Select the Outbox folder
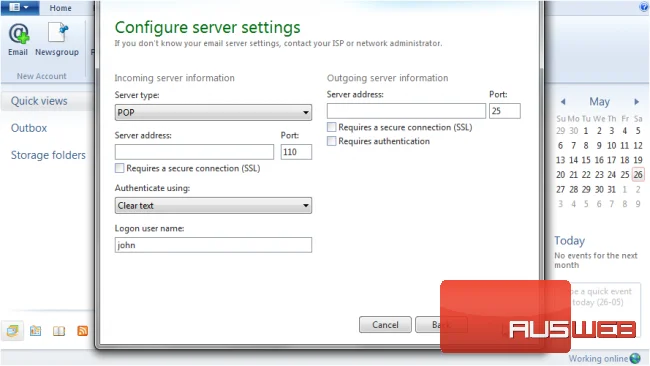Viewport: 650px width, 366px height. tap(29, 128)
